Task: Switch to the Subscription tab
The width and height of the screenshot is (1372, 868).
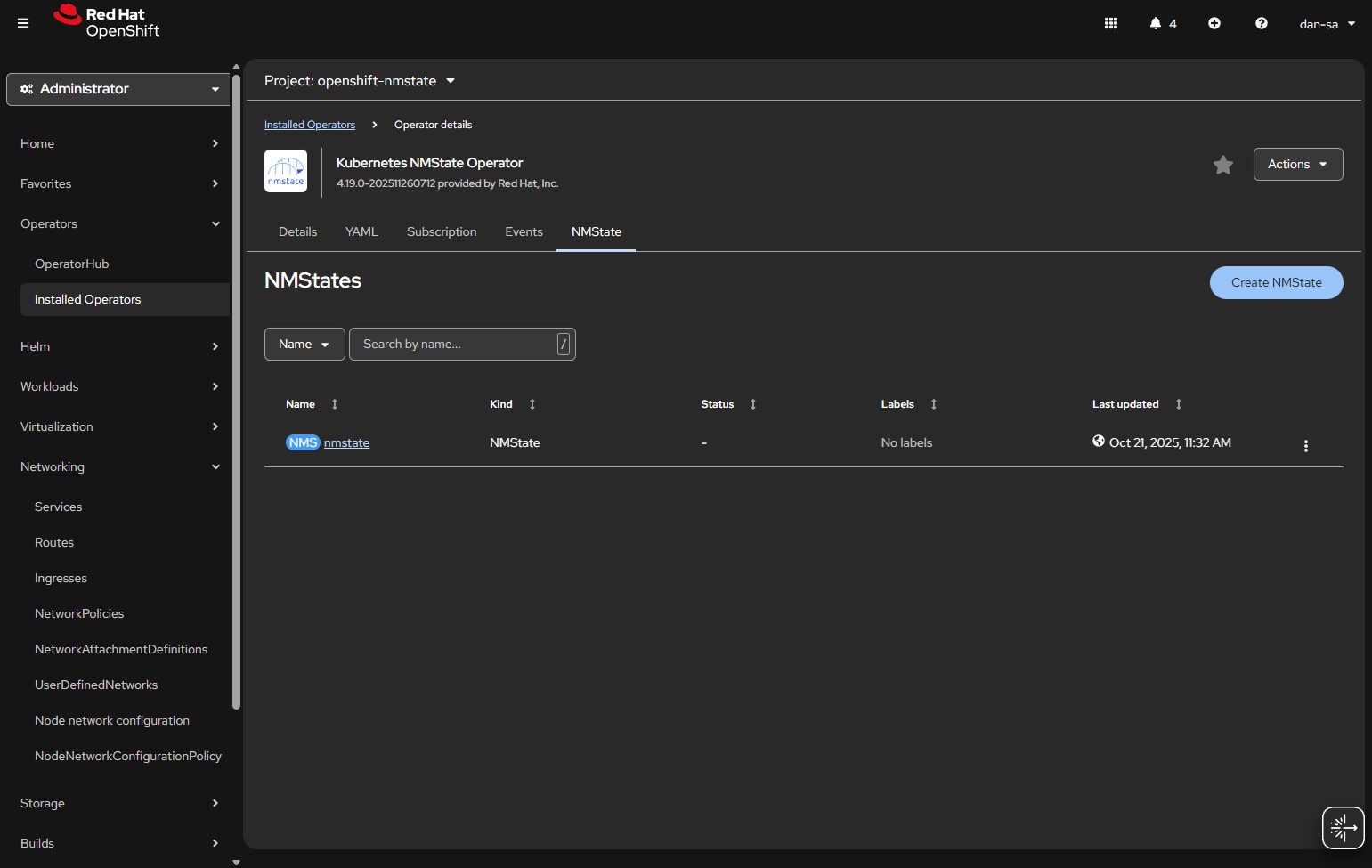Action: coord(442,231)
